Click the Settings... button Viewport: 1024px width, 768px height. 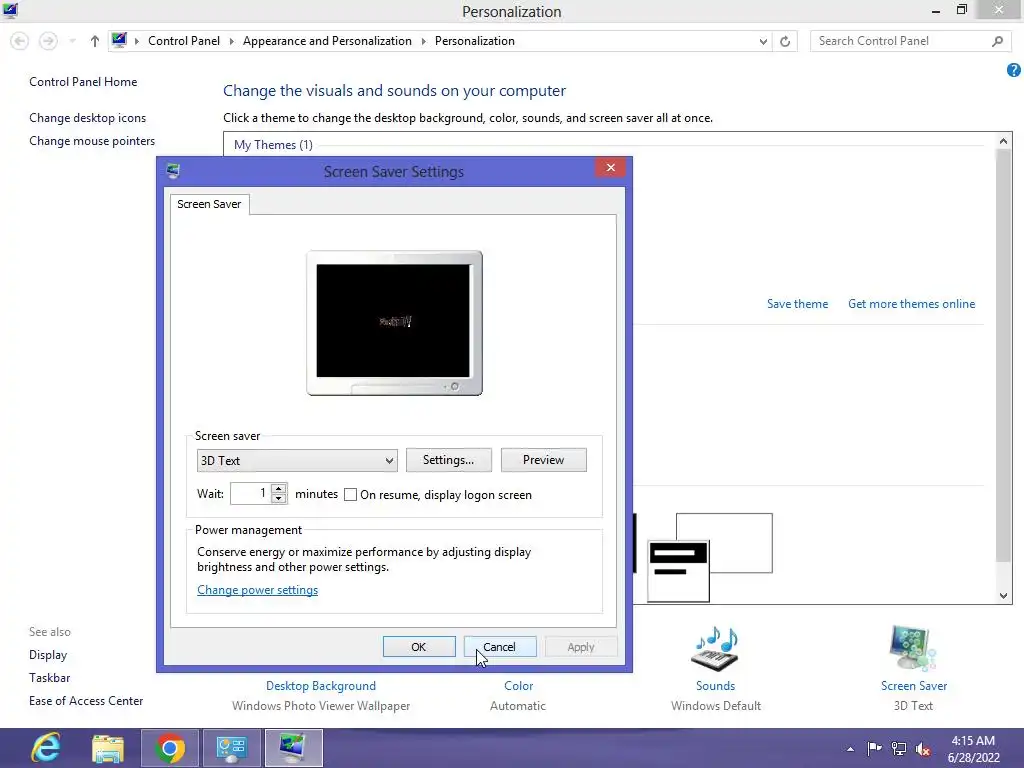point(448,460)
